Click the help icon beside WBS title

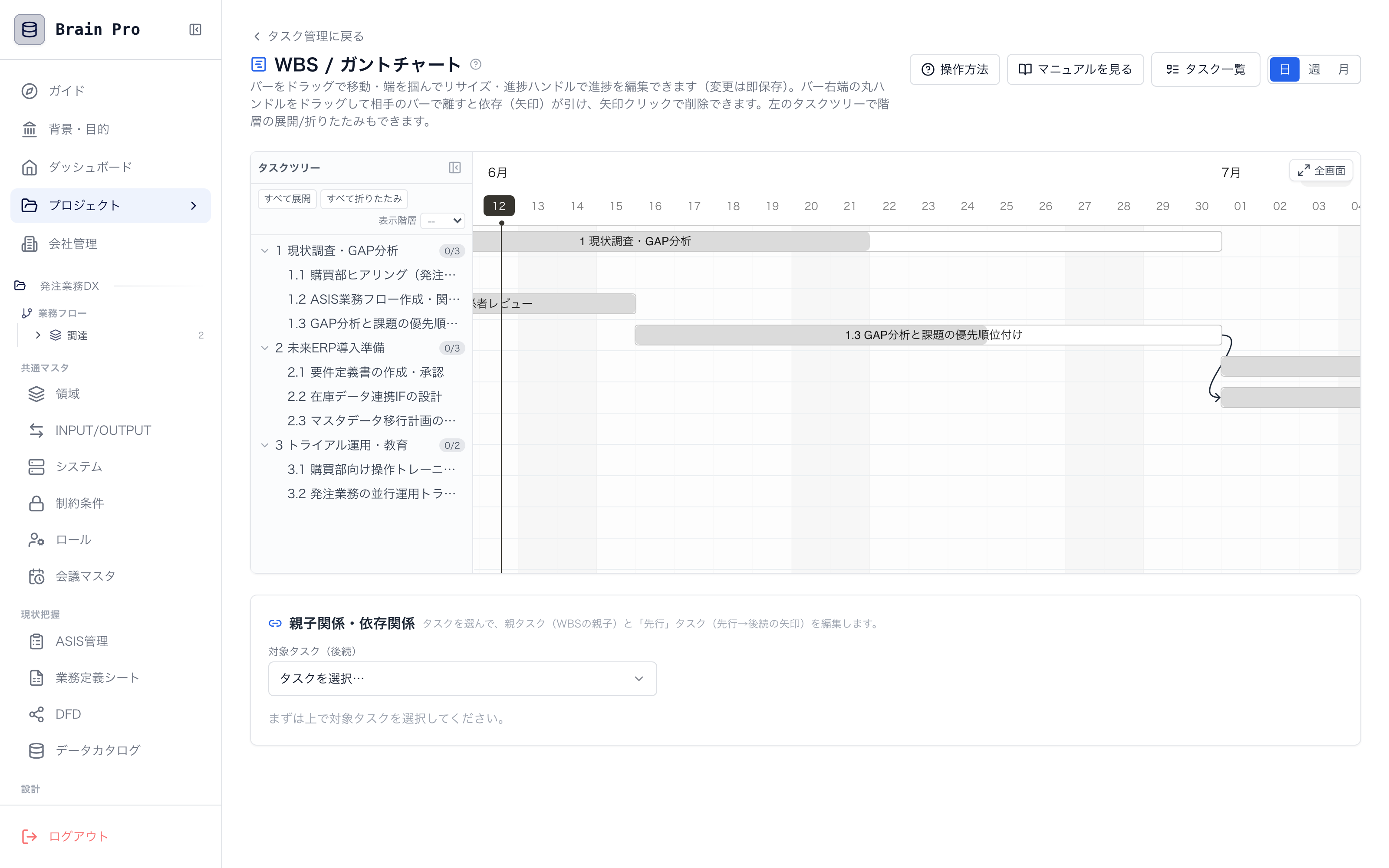(475, 64)
